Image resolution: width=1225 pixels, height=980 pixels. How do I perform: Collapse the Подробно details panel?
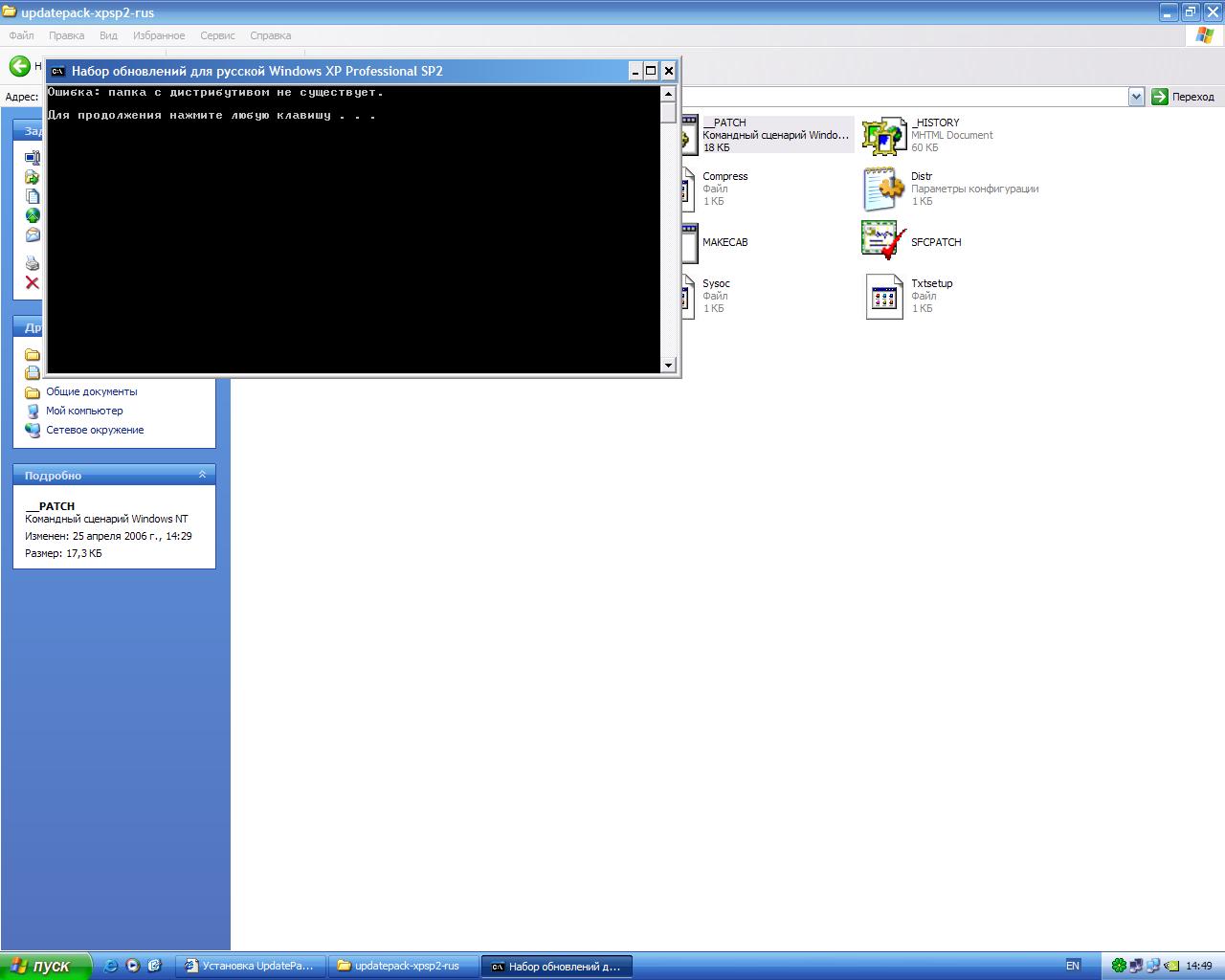tap(202, 475)
